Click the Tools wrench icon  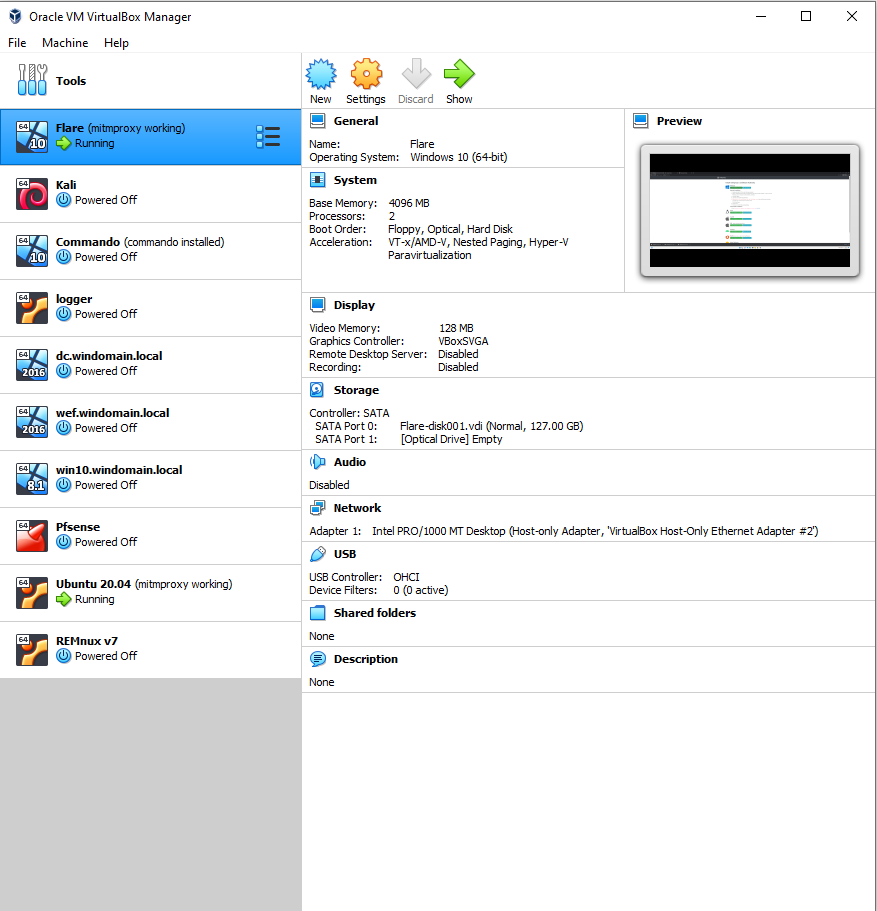coord(32,80)
